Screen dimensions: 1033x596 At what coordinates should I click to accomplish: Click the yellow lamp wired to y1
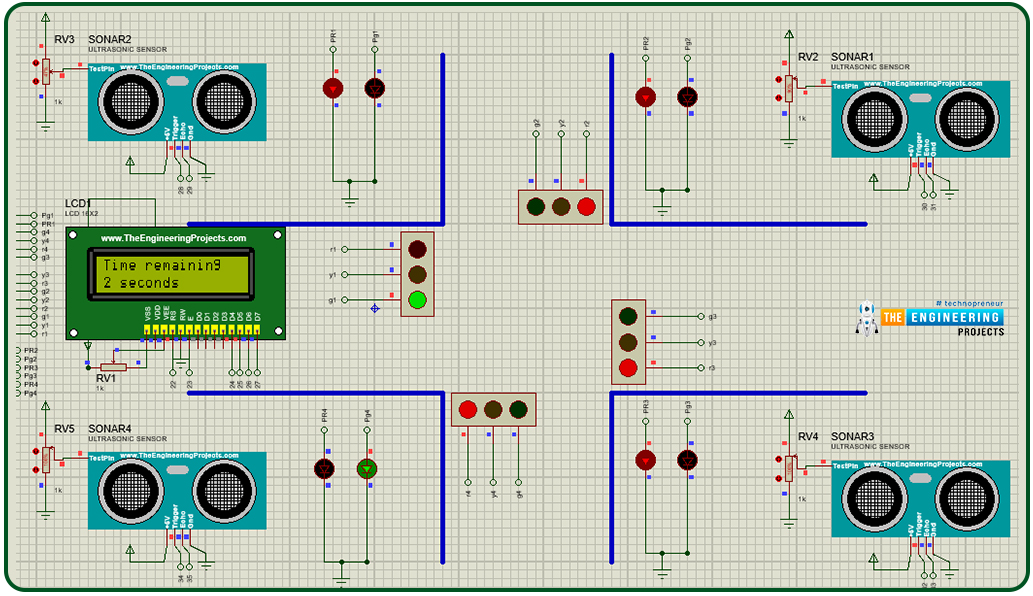[417, 275]
